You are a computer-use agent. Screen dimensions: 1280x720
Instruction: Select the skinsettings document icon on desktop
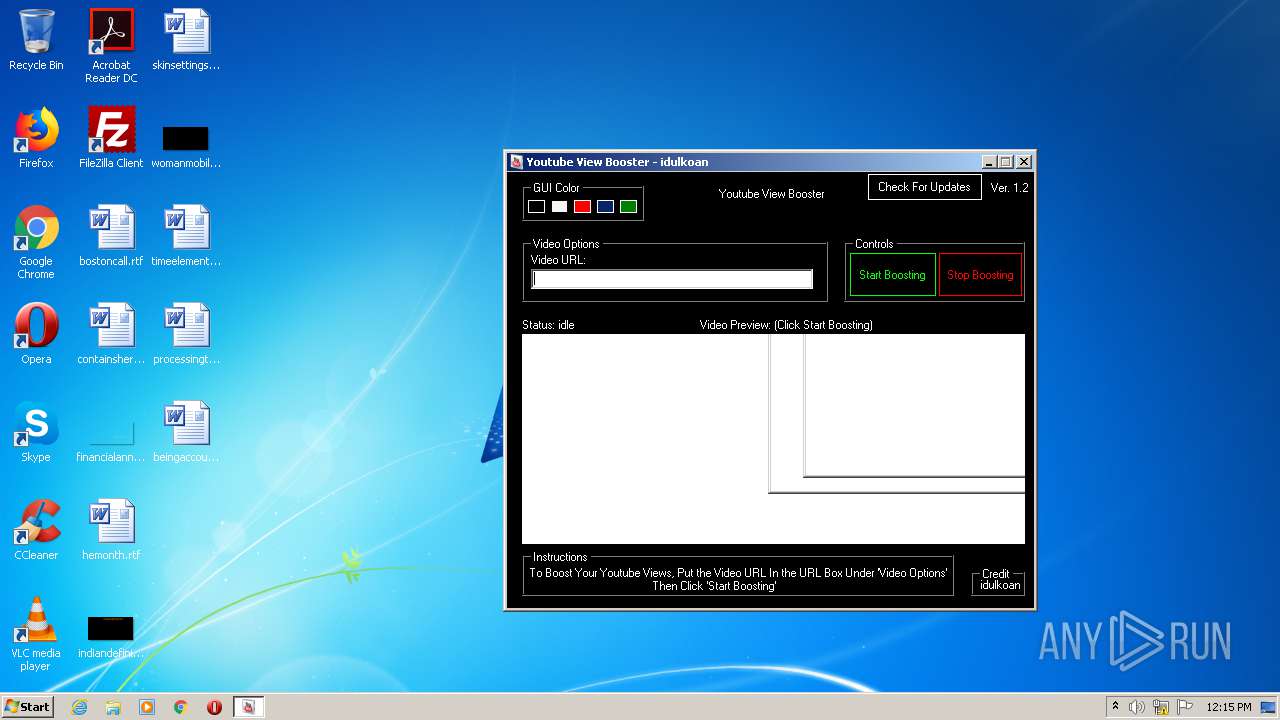[186, 40]
